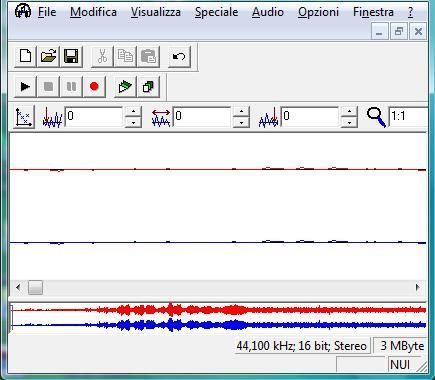This screenshot has width=435, height=380.
Task: Open the Audio menu
Action: click(268, 12)
